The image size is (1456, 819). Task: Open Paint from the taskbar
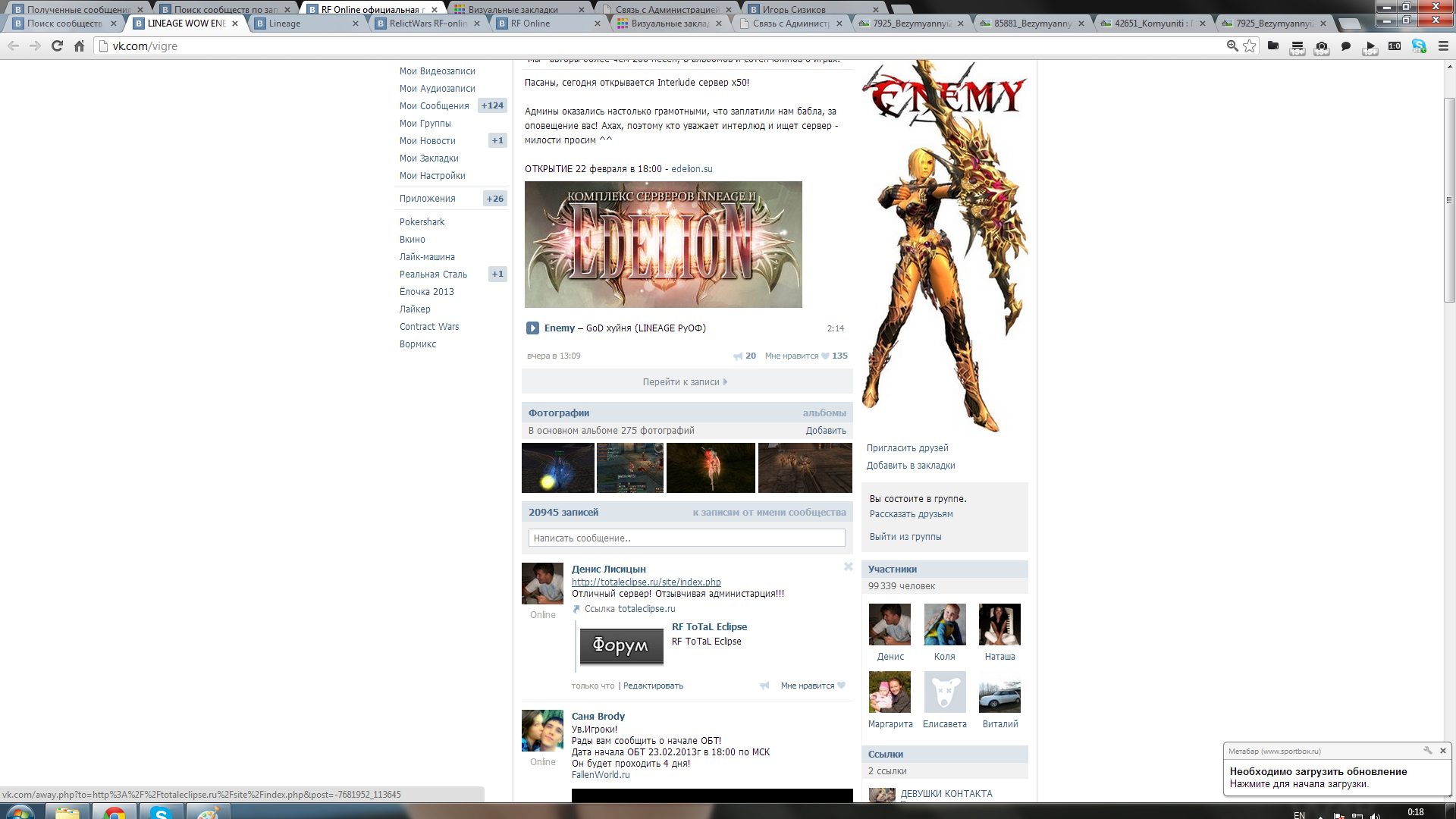(x=208, y=812)
